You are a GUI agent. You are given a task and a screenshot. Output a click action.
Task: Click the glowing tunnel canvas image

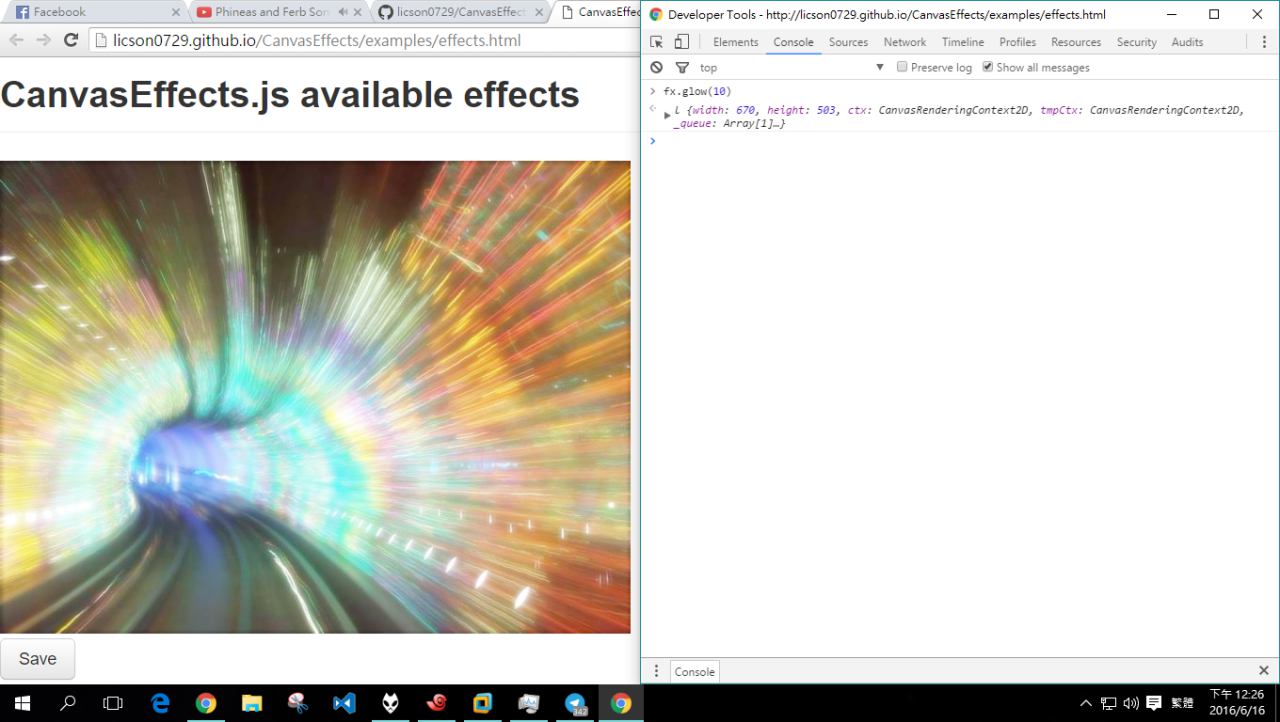pos(315,397)
